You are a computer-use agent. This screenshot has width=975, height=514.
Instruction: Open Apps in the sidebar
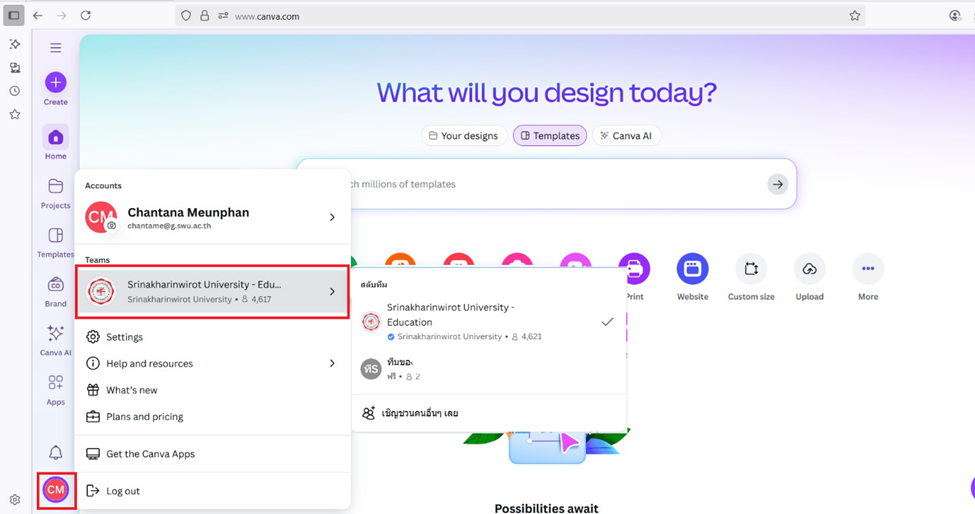pyautogui.click(x=55, y=390)
